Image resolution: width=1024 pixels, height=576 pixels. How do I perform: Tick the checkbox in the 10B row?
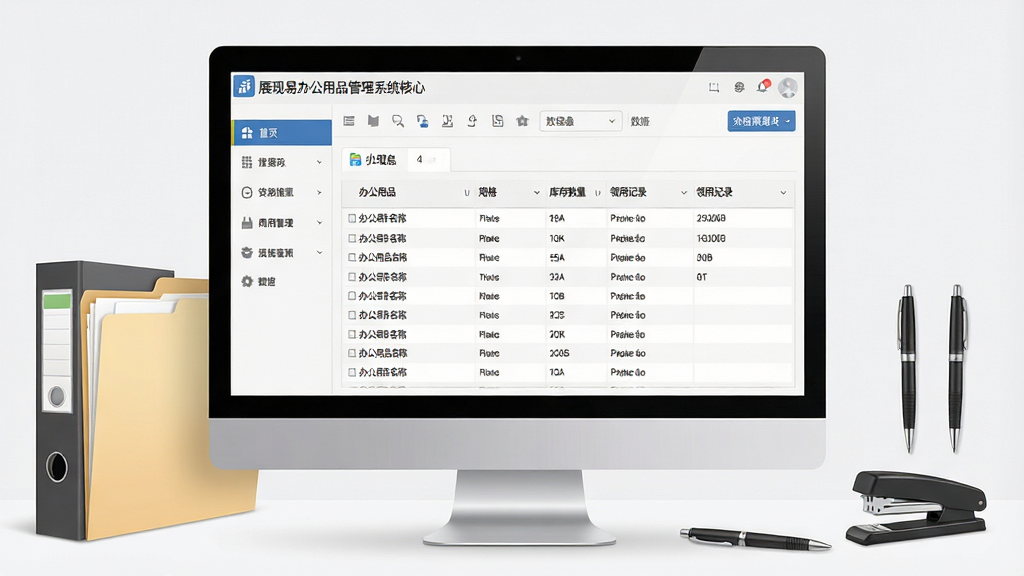(352, 296)
